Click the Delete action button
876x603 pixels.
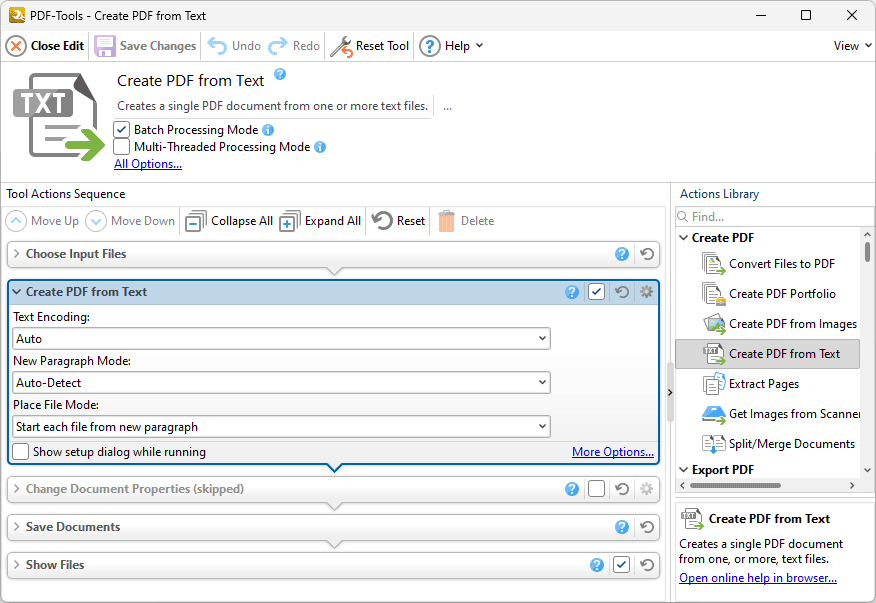click(x=466, y=221)
